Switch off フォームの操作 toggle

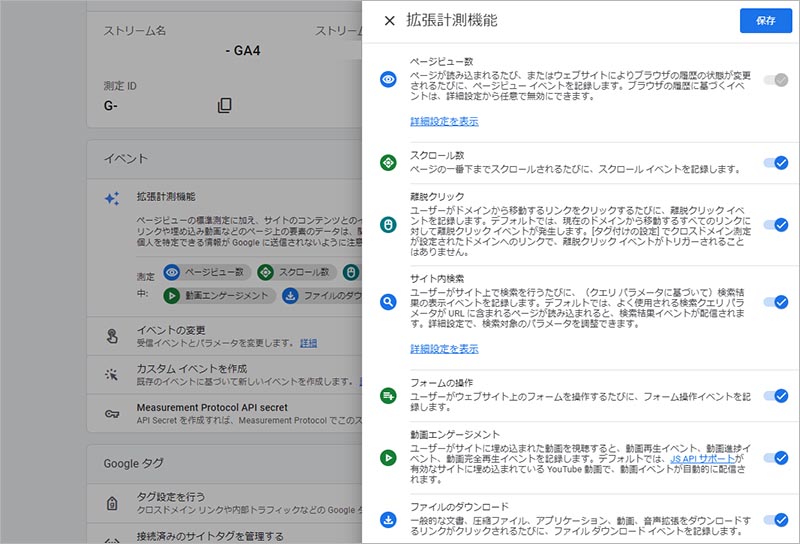[775, 396]
